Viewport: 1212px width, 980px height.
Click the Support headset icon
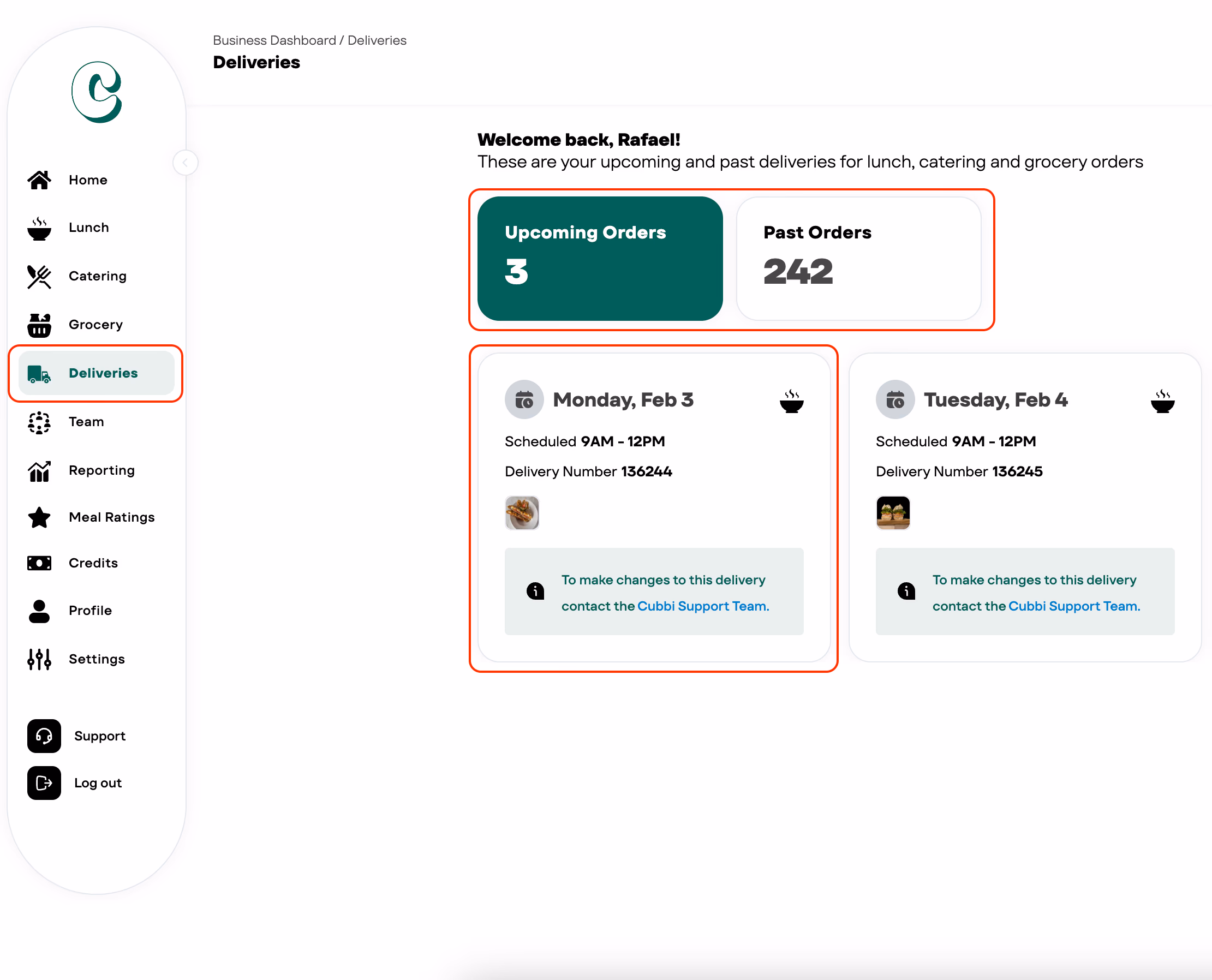pyautogui.click(x=44, y=736)
